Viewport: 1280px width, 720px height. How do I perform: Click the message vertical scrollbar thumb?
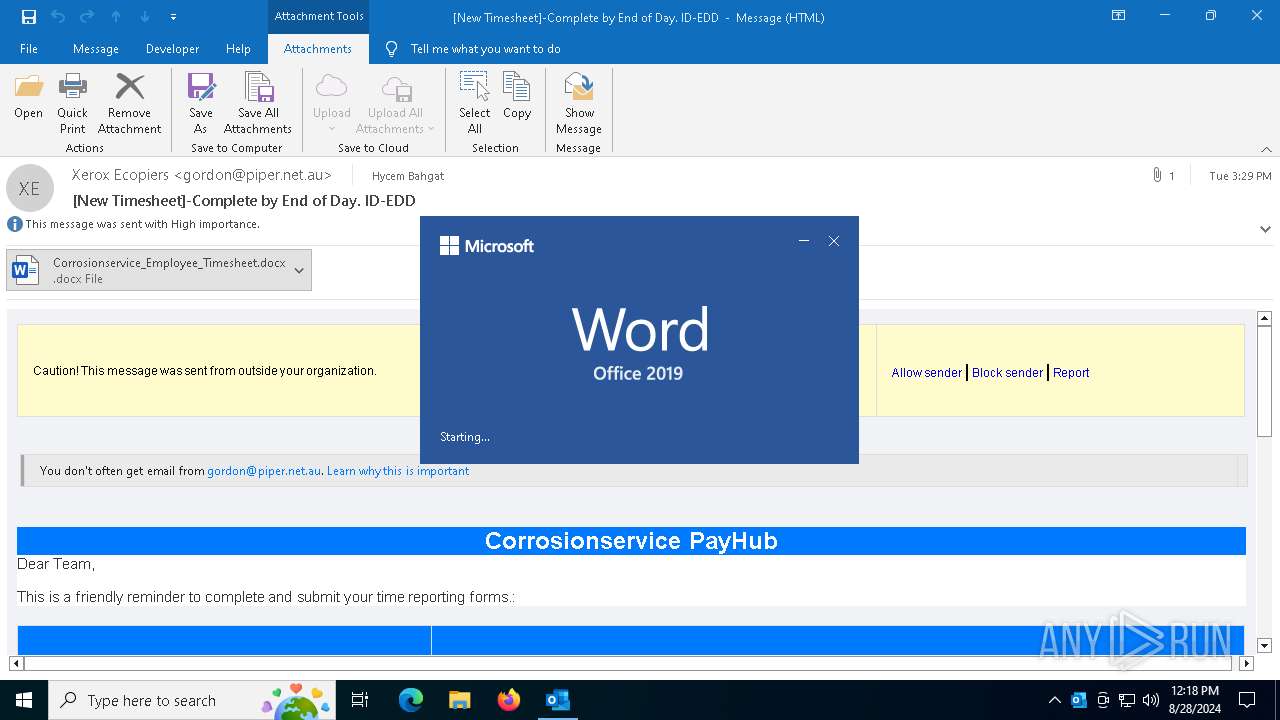tap(1264, 382)
